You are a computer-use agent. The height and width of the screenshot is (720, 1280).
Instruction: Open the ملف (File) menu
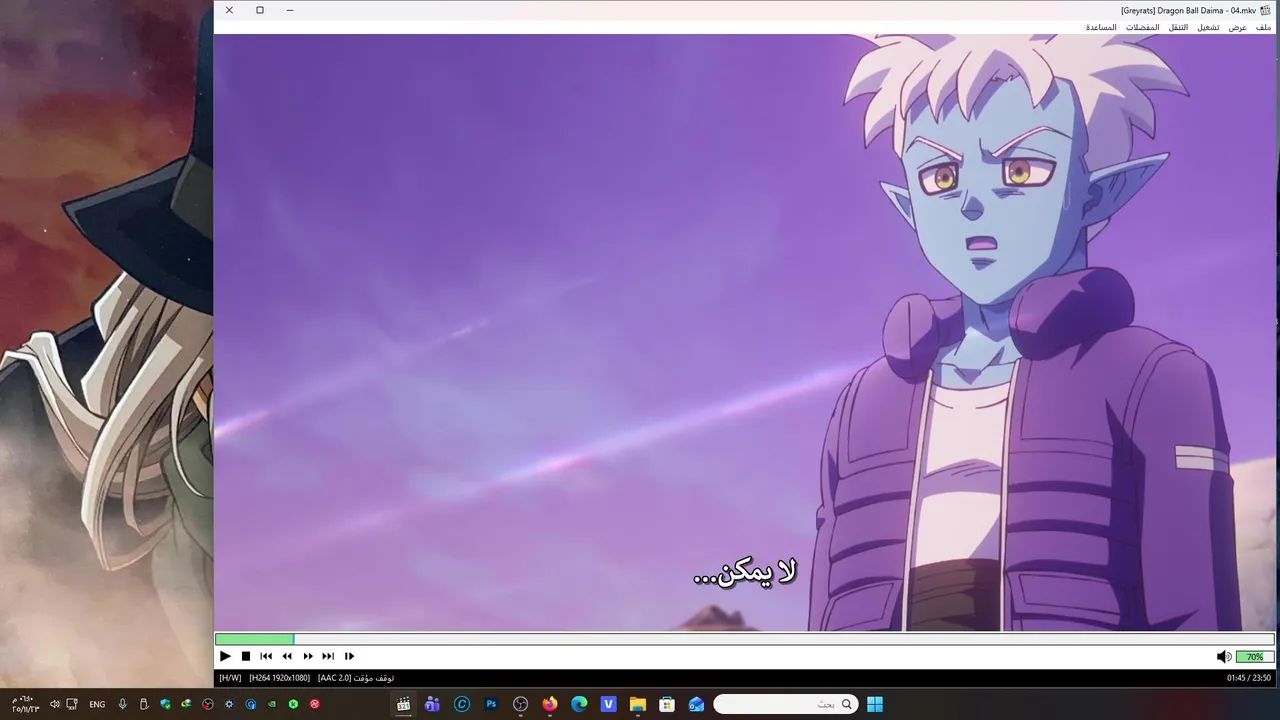point(1264,27)
